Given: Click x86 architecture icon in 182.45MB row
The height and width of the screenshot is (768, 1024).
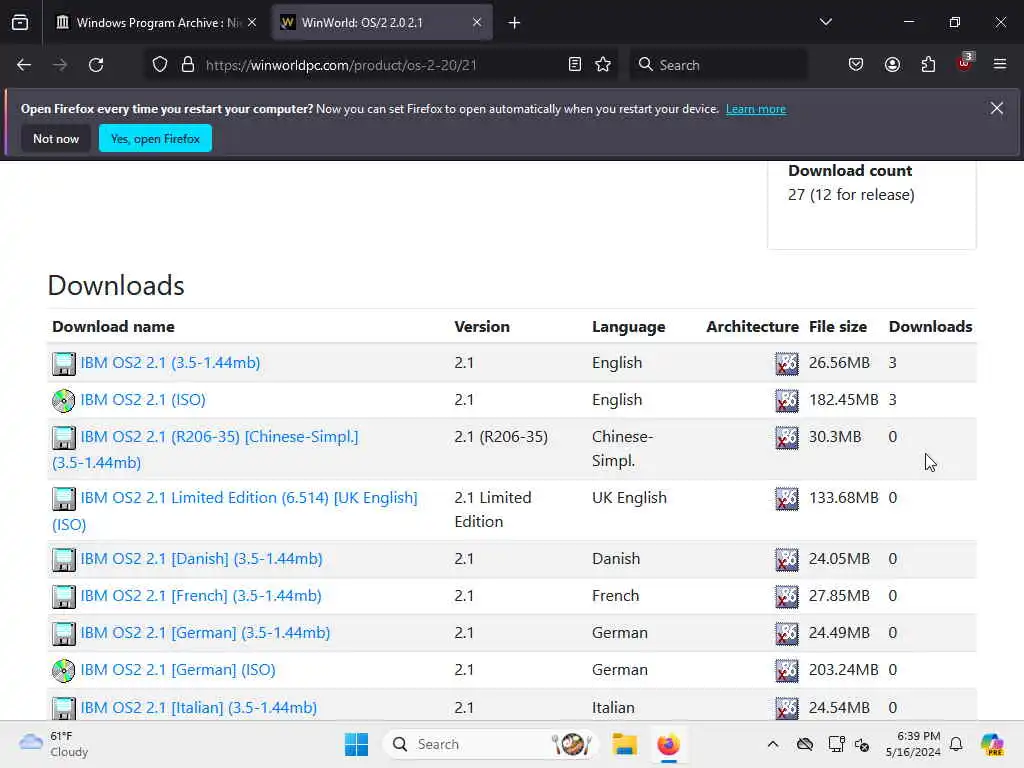Looking at the screenshot, I should pyautogui.click(x=787, y=400).
